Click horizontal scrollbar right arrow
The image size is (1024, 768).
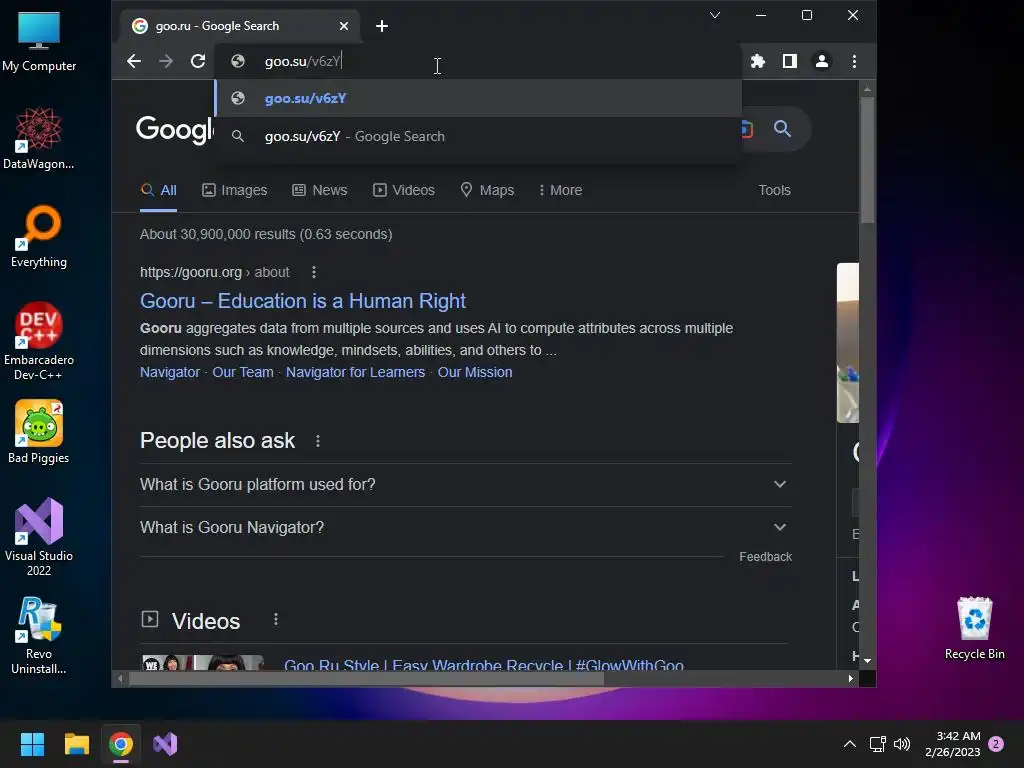850,679
